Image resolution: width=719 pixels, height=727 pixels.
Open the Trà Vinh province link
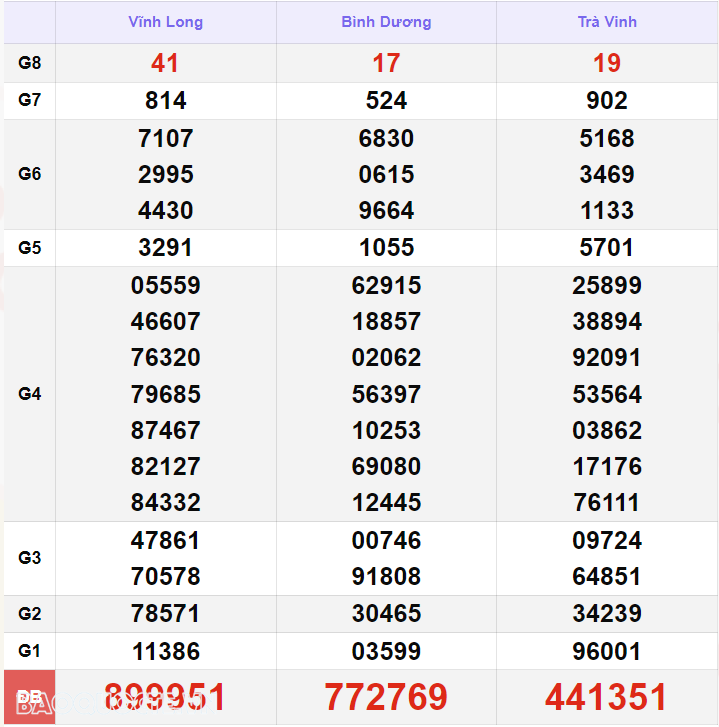607,22
